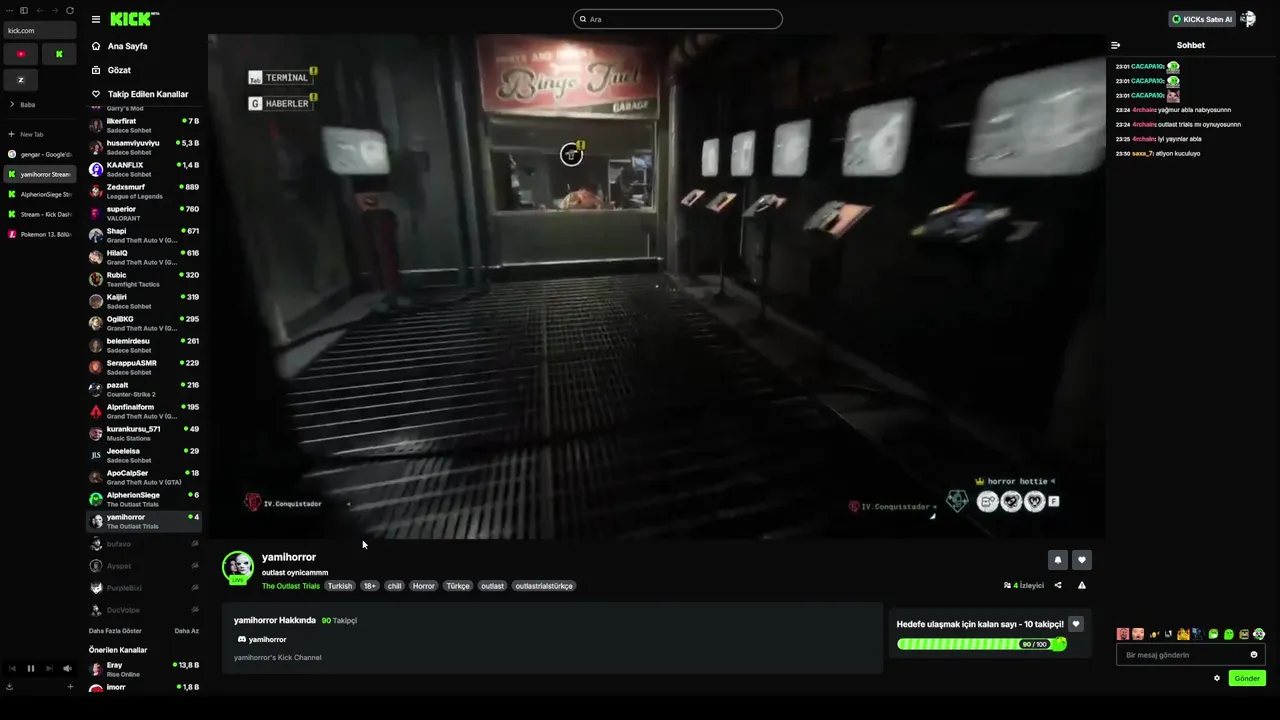
Task: Send chat message with Gönder button
Action: pos(1247,678)
